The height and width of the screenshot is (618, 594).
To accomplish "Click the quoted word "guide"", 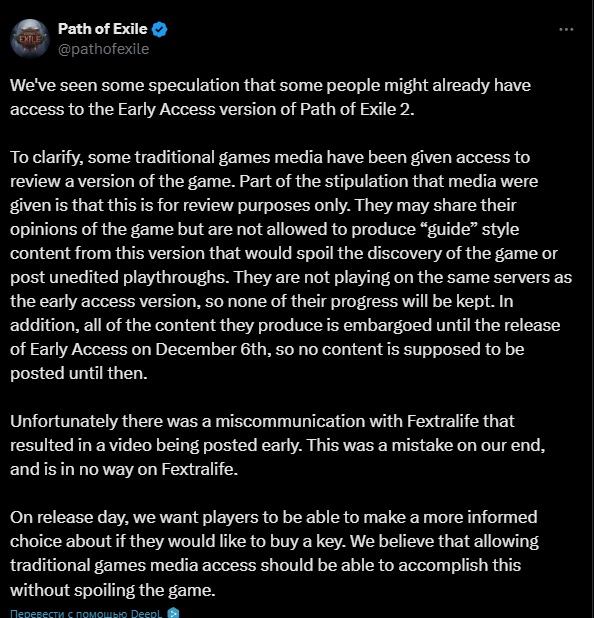I will tap(452, 230).
